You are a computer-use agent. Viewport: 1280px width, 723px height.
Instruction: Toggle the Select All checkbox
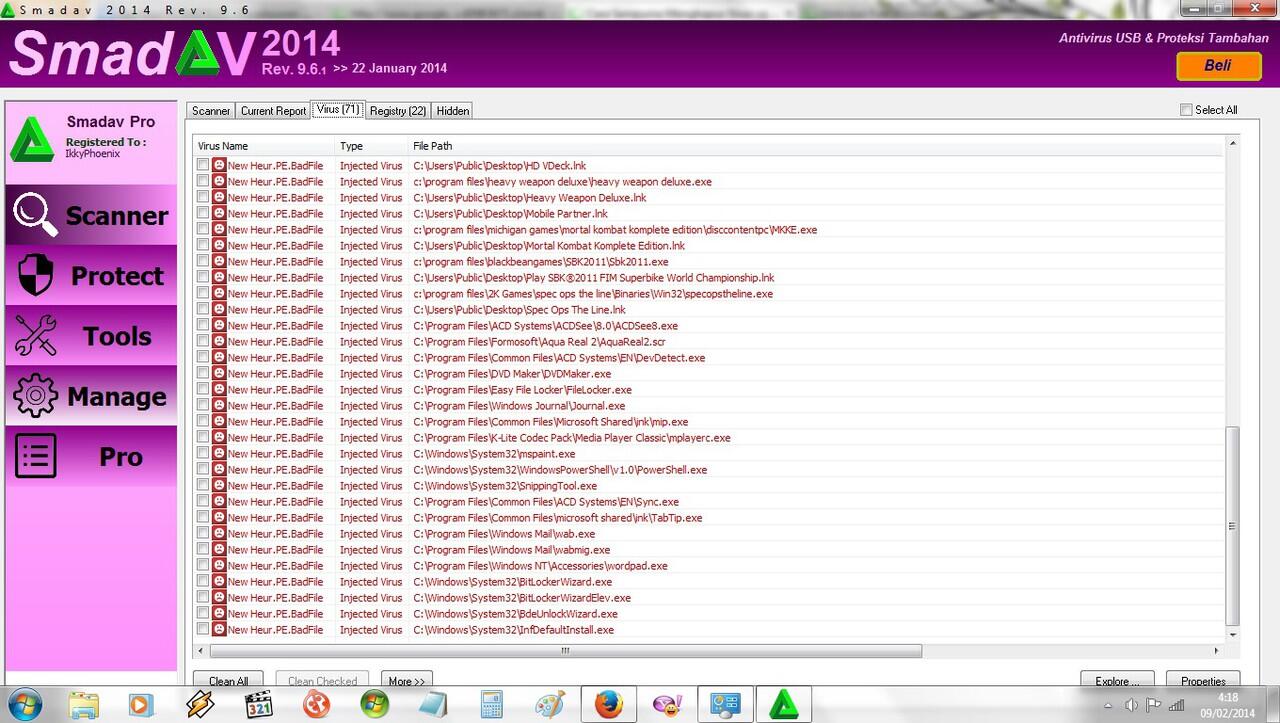1186,110
